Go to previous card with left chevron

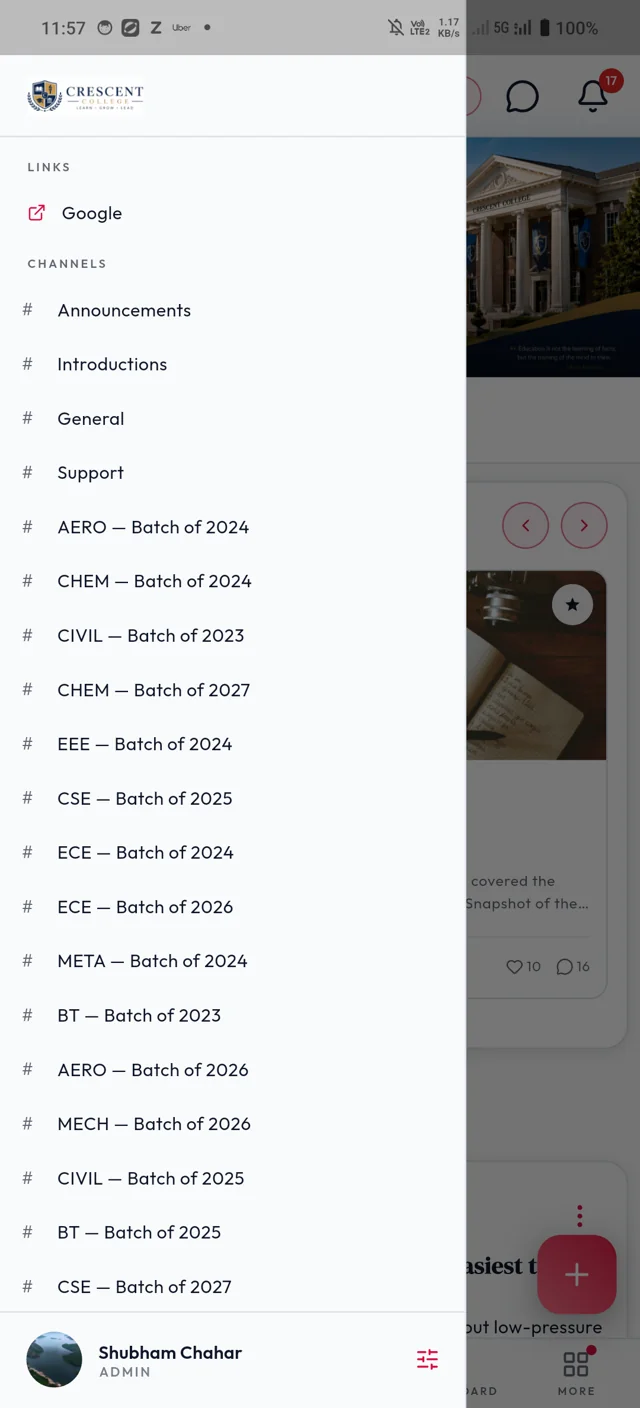point(525,525)
